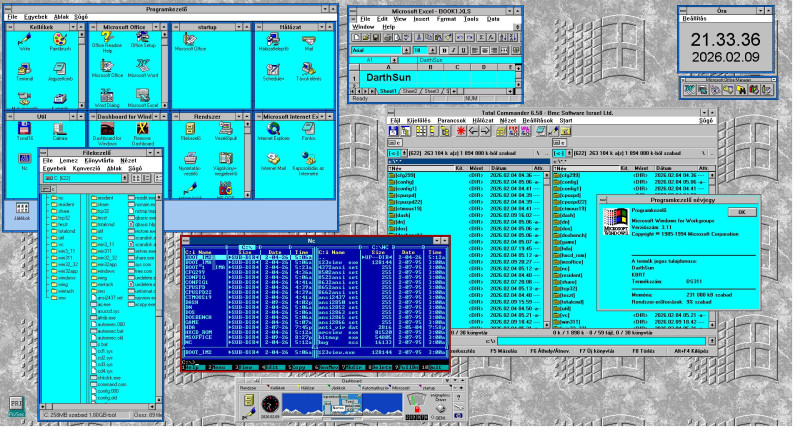800x434 pixels.
Task: Open Total Commander command line history dropdown
Action: tap(712, 341)
